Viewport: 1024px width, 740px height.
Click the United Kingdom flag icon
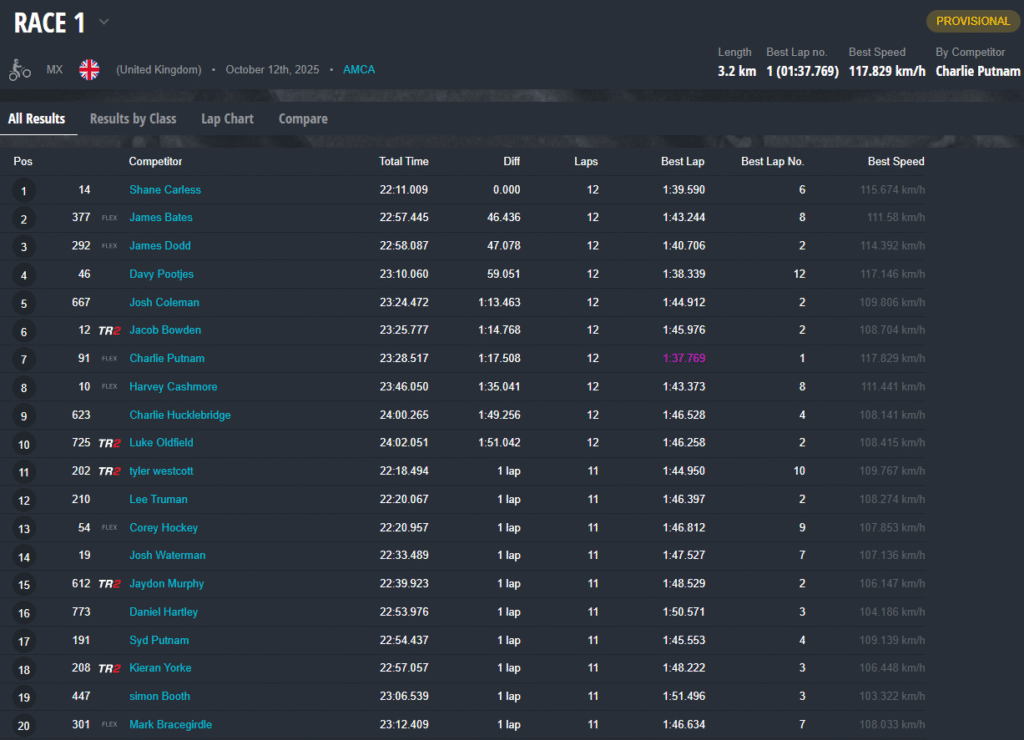(90, 70)
